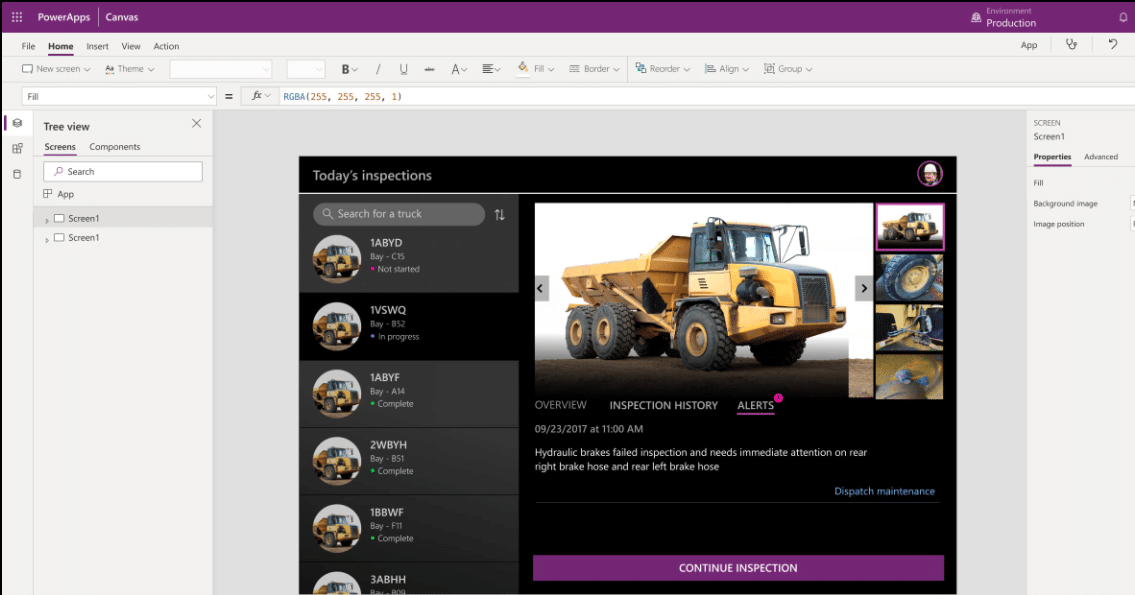Open the New screen dropdown
Screen dimensions: 1135x595
coord(56,69)
